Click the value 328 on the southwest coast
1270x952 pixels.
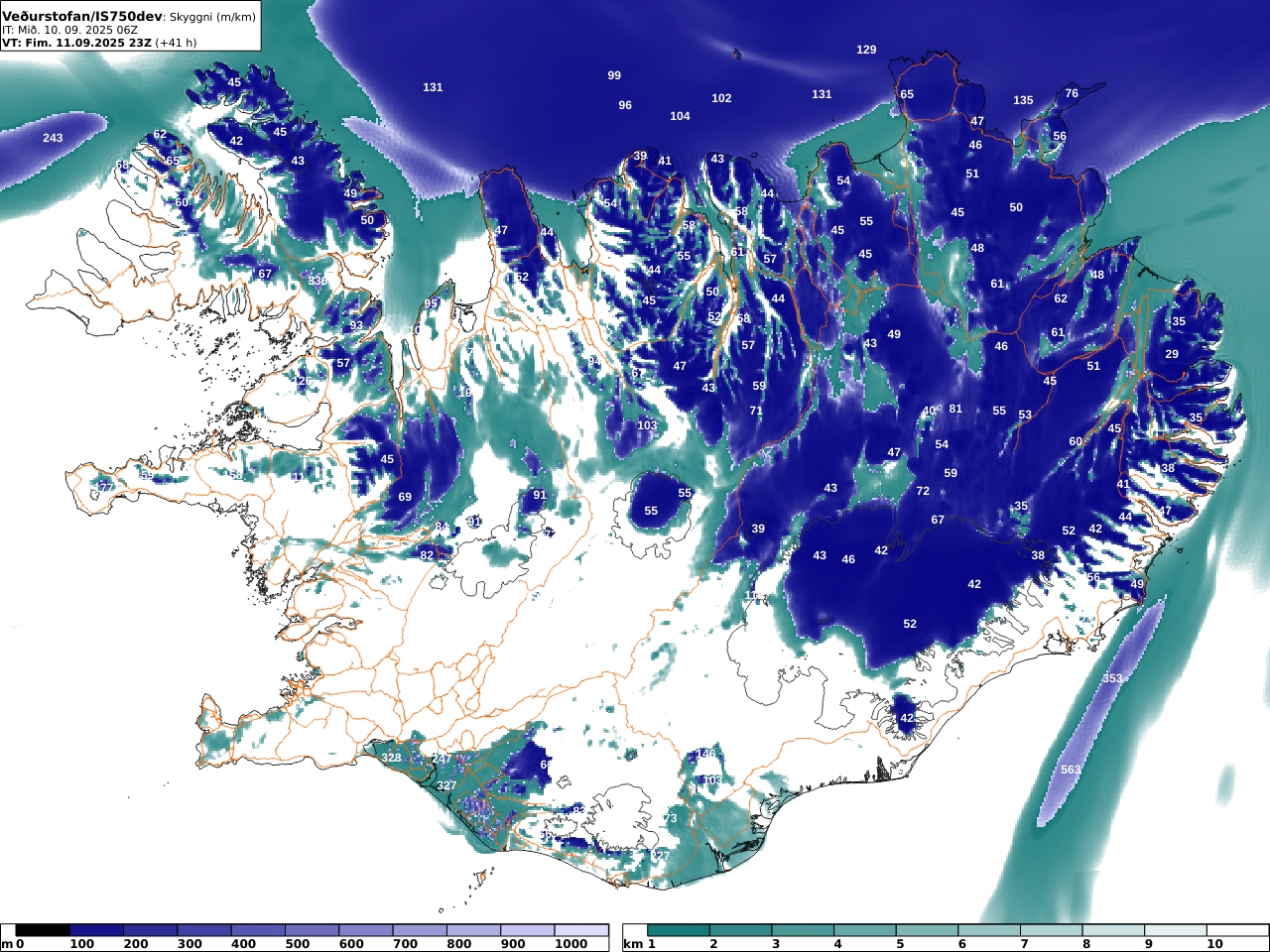(391, 758)
